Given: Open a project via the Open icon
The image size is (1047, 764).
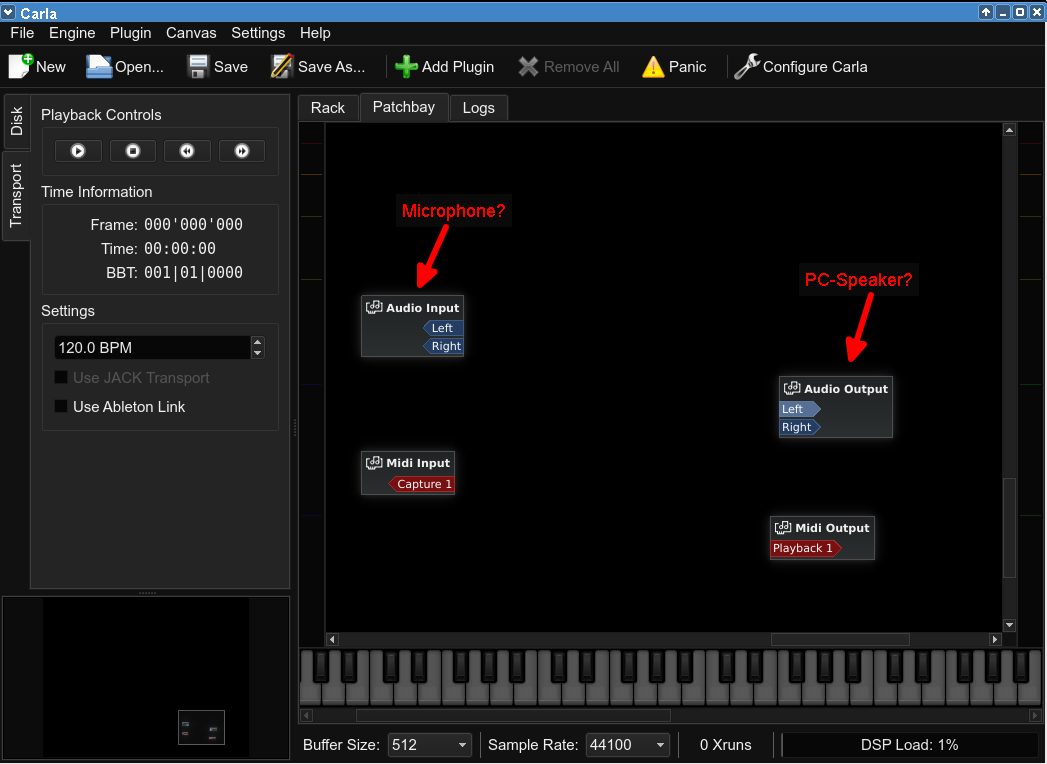Looking at the screenshot, I should pos(99,66).
